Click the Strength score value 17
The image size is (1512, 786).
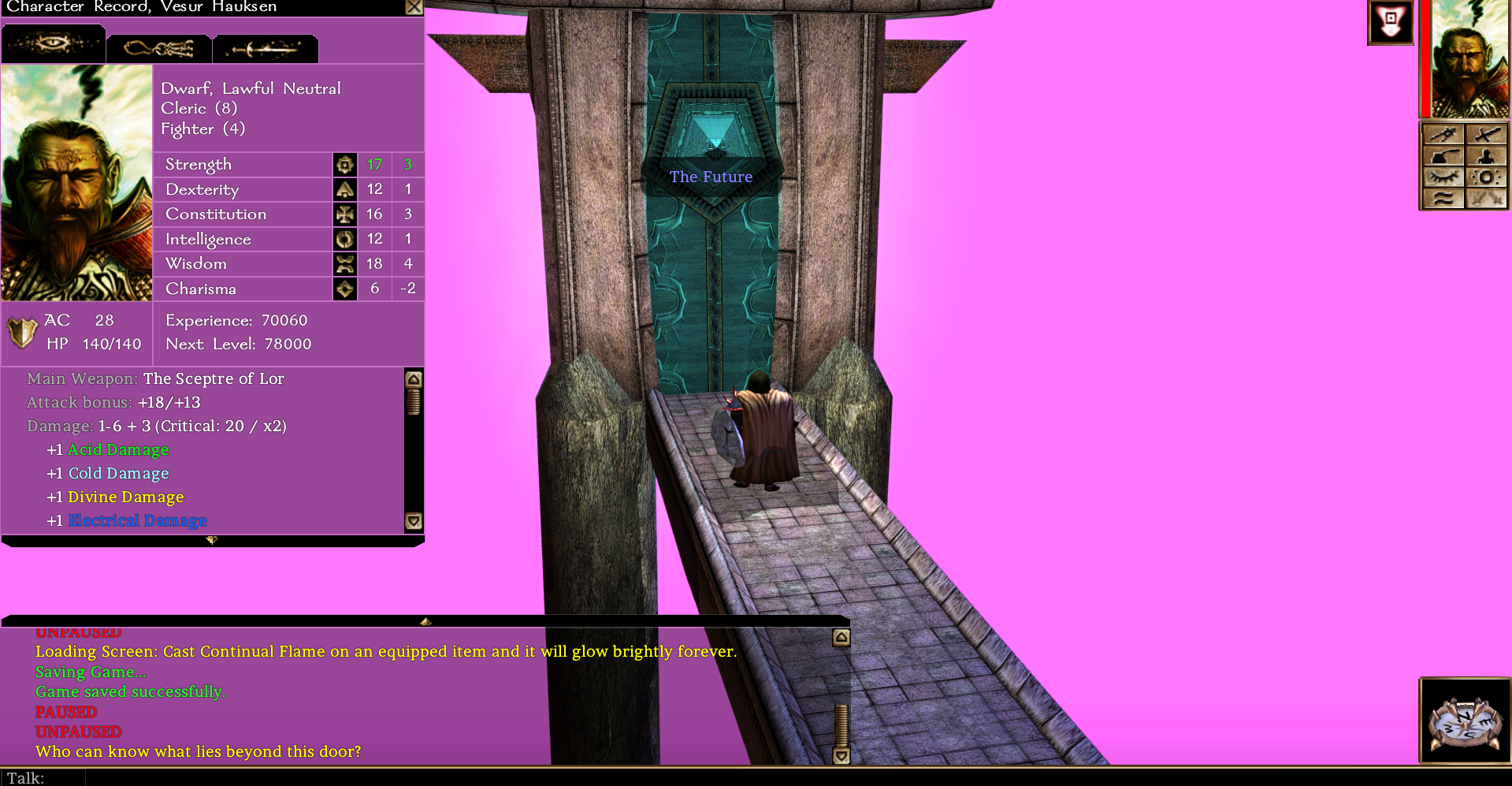(374, 165)
